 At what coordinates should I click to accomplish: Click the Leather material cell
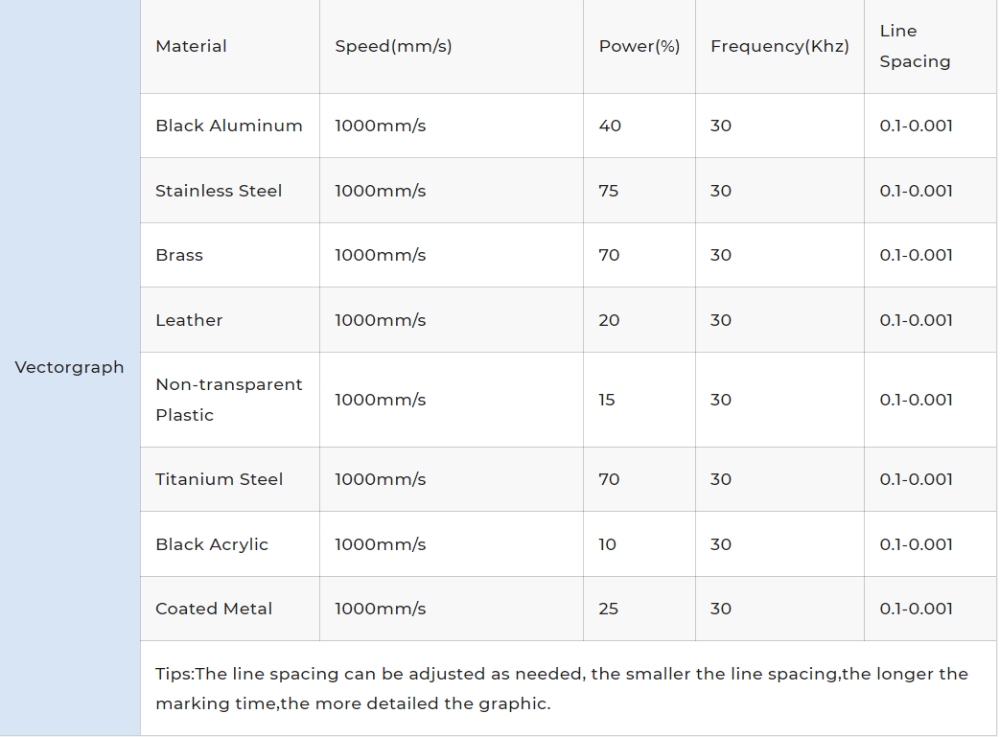click(189, 320)
